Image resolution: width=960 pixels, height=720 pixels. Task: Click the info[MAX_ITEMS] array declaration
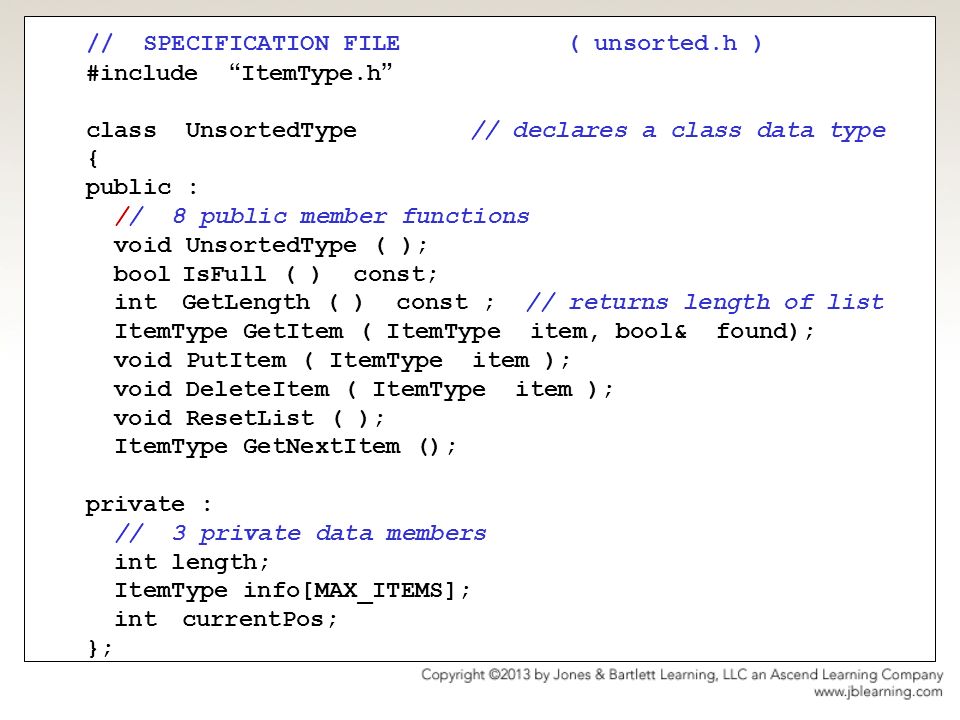point(293,591)
